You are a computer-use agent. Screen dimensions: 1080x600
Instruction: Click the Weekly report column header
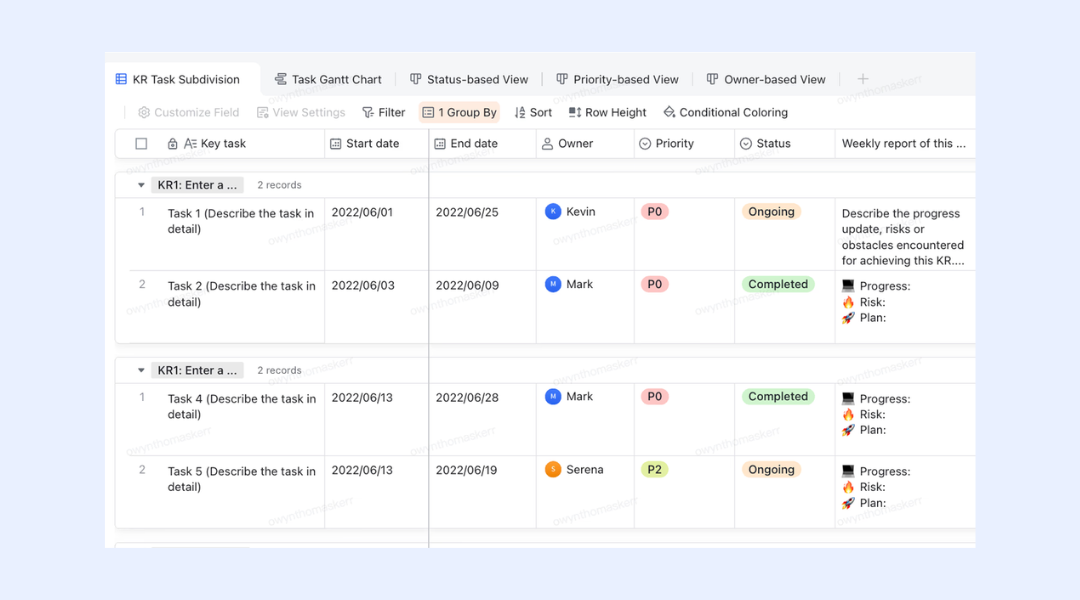click(x=905, y=143)
